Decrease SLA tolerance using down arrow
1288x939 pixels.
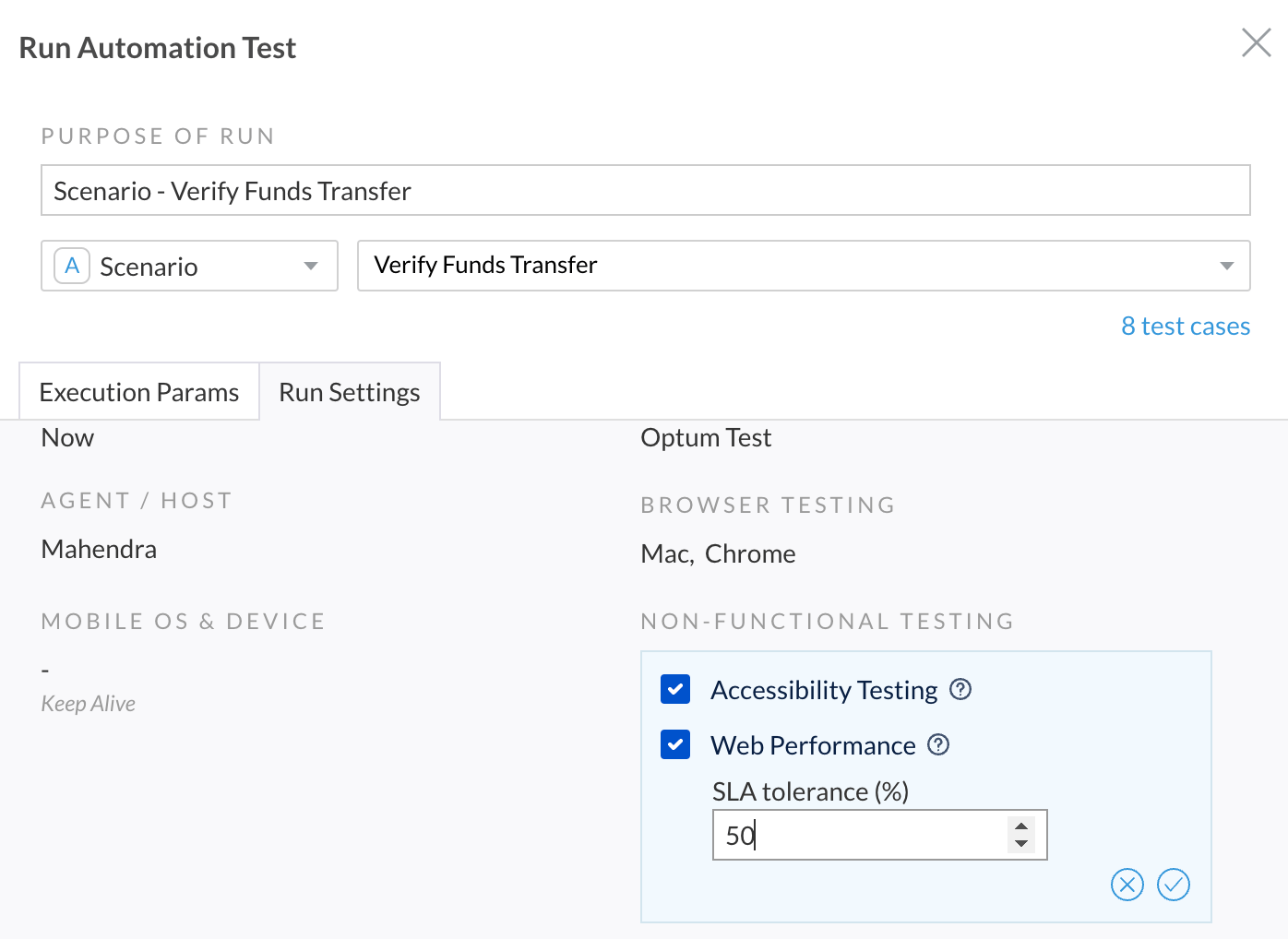[1021, 843]
